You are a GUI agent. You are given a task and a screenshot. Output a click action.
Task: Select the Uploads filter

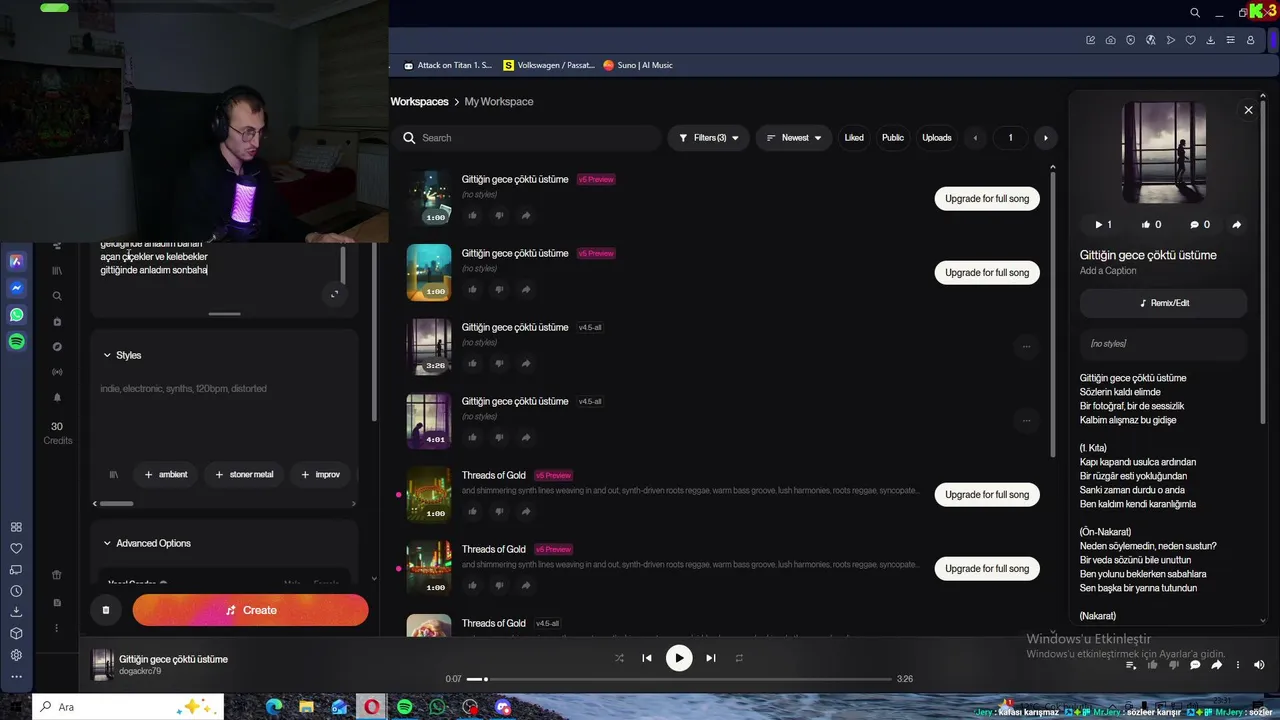(937, 138)
